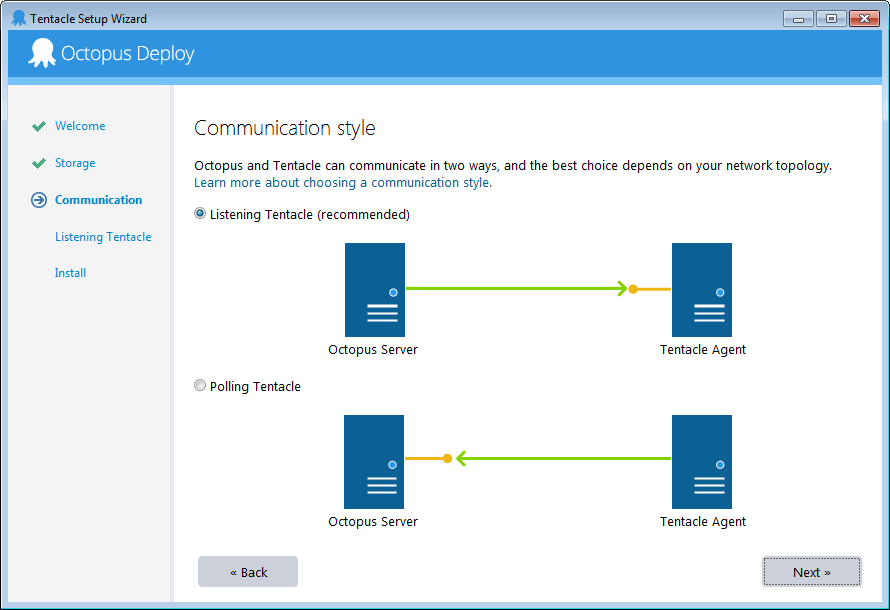
Task: Go to the Listening Tentacle step
Action: pyautogui.click(x=101, y=236)
